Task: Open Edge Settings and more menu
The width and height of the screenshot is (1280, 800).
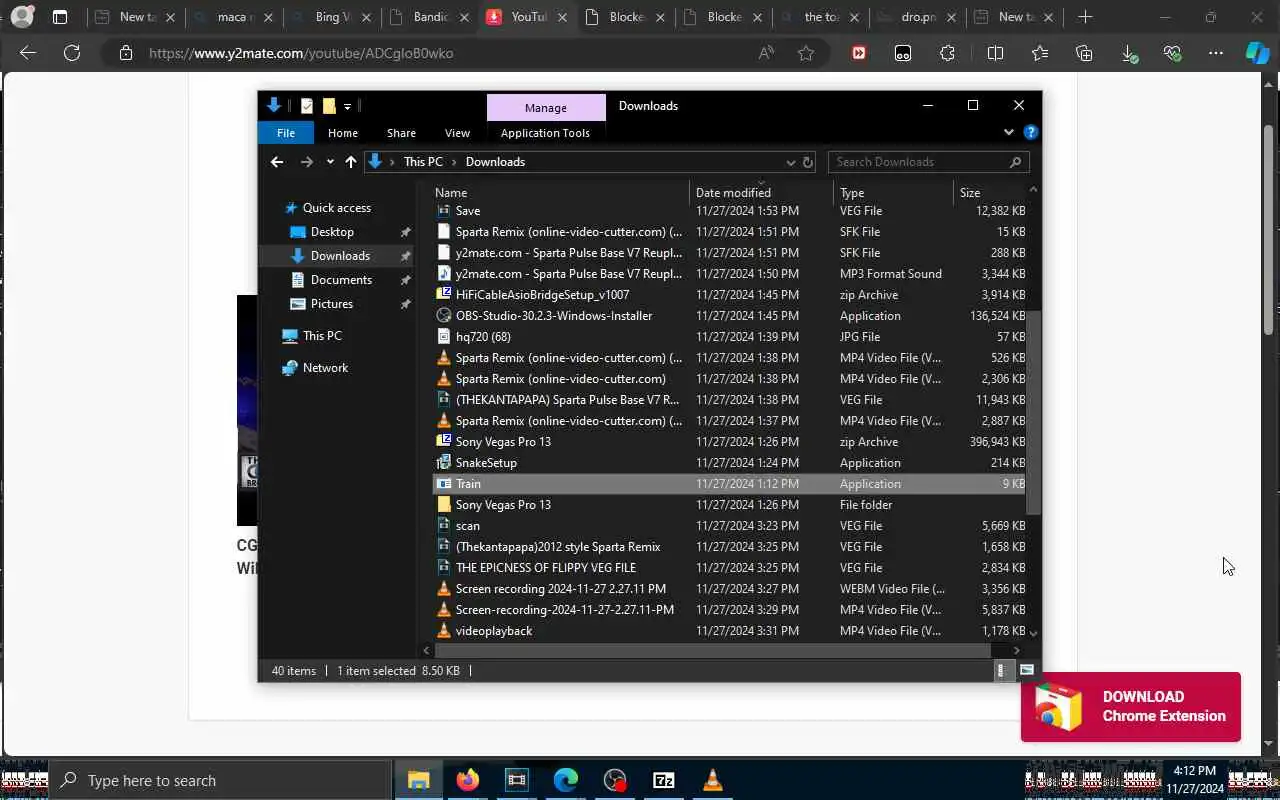Action: pyautogui.click(x=1216, y=53)
